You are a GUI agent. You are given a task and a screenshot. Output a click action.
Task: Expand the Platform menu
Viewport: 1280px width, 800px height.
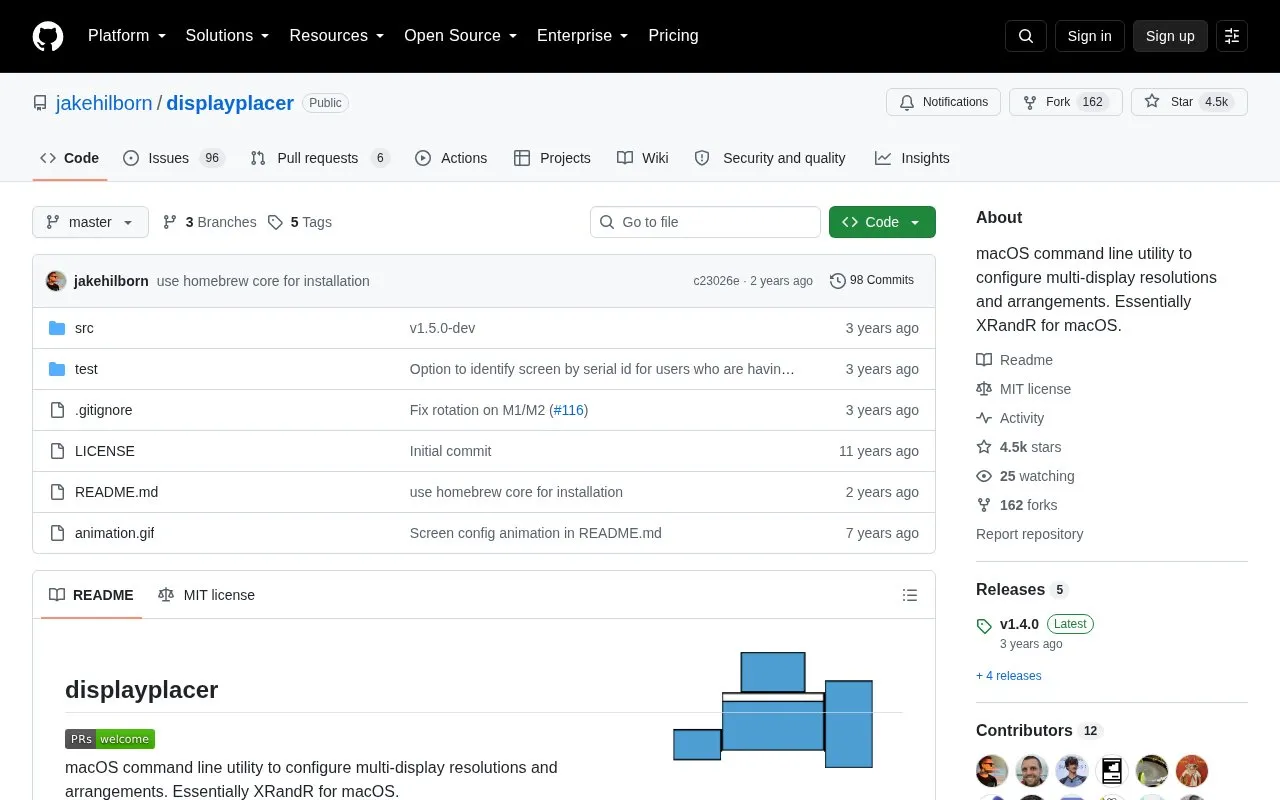(x=127, y=36)
